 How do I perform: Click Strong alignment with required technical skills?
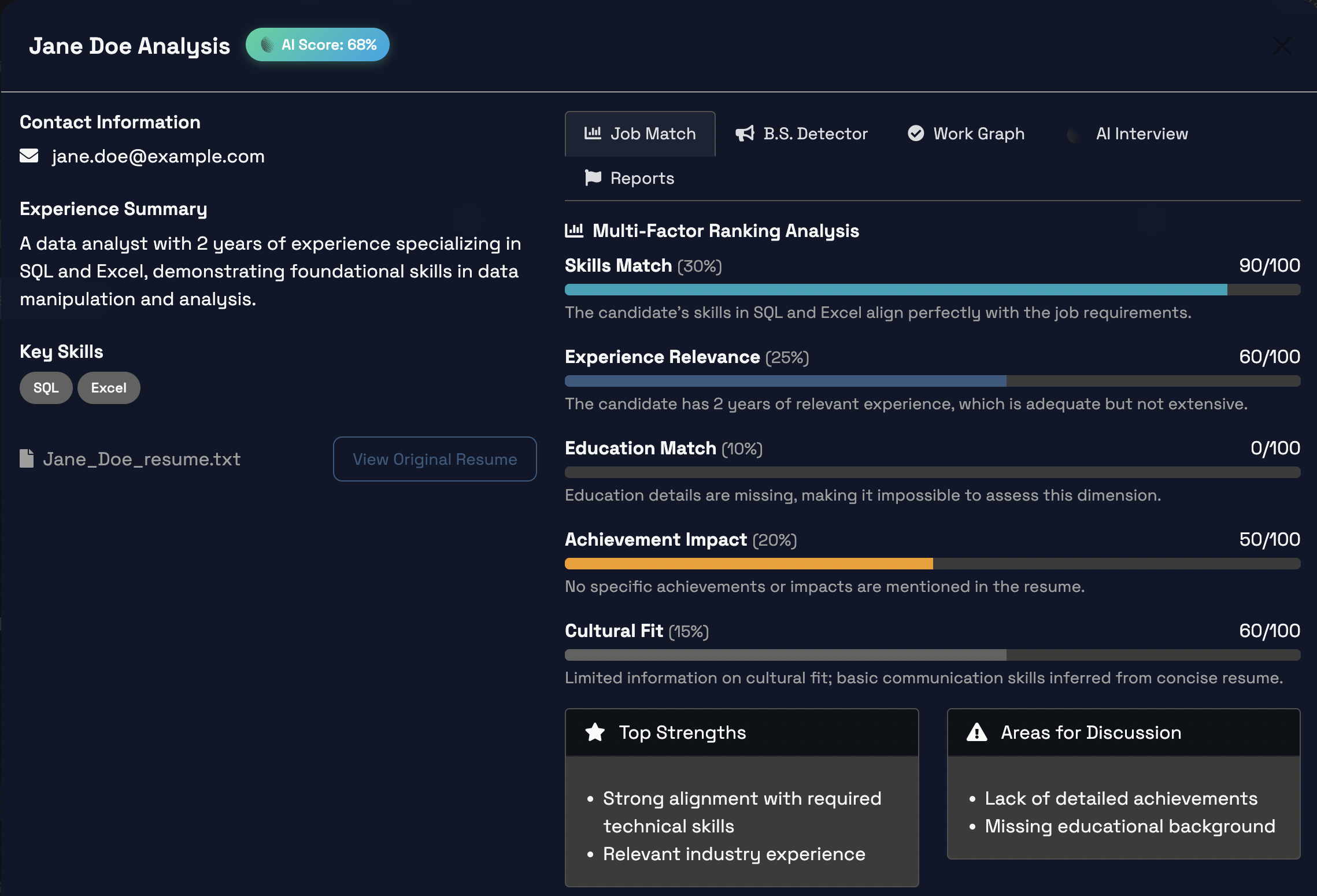[x=742, y=812]
